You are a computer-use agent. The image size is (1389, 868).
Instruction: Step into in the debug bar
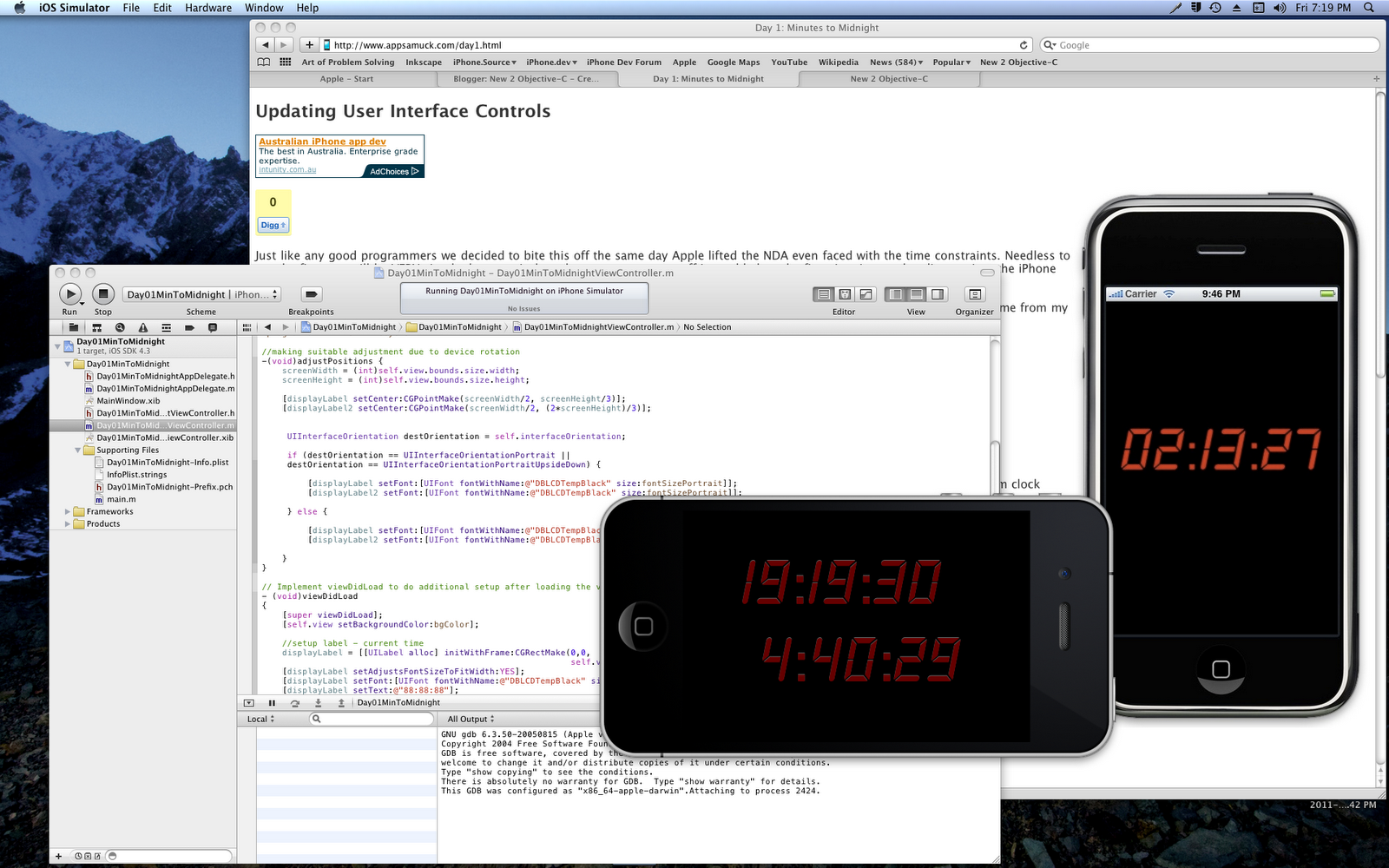click(x=318, y=703)
